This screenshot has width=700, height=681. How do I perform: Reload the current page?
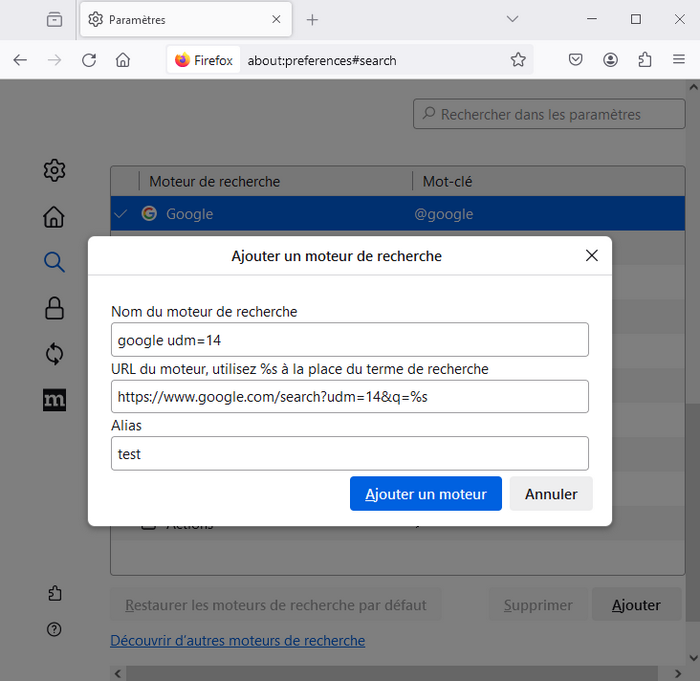tap(89, 60)
